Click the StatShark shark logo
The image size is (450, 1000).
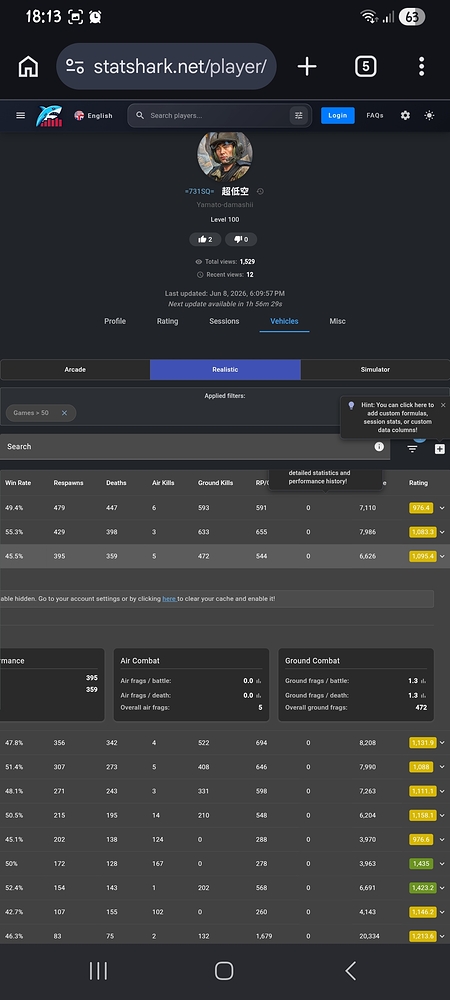tap(49, 116)
